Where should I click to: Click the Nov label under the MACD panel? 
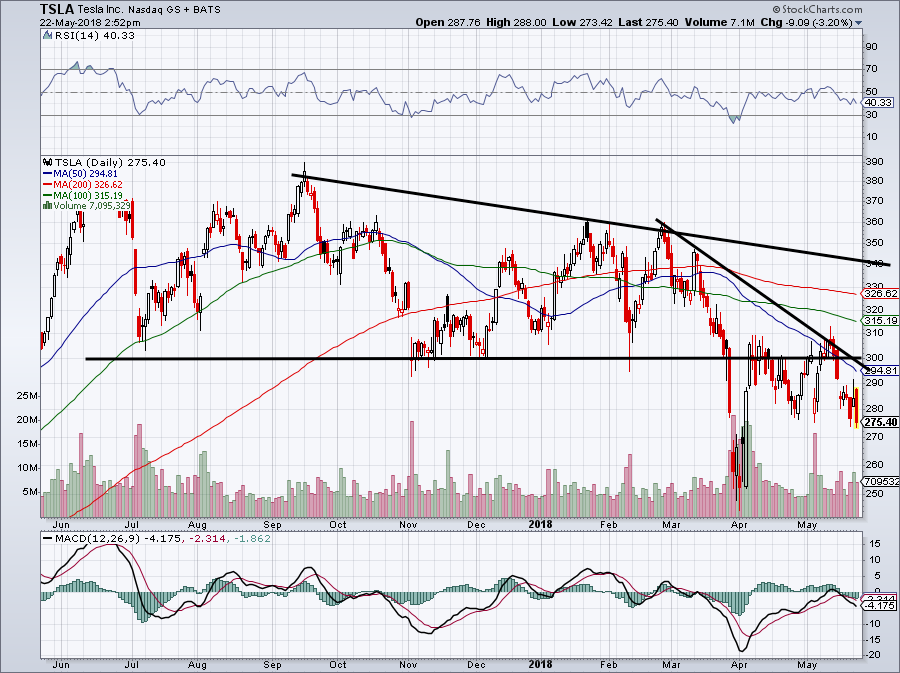pos(408,664)
